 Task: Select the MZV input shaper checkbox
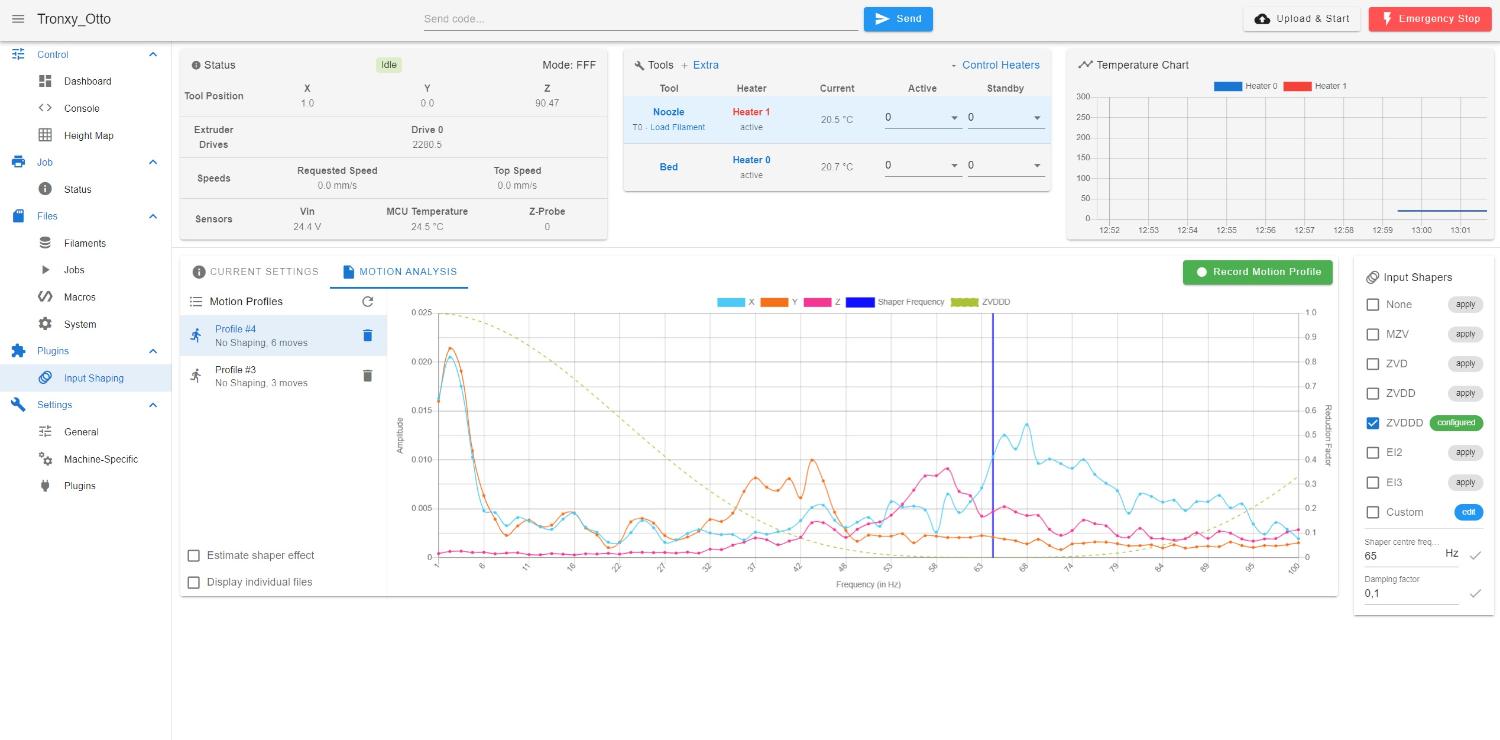[x=1373, y=334]
